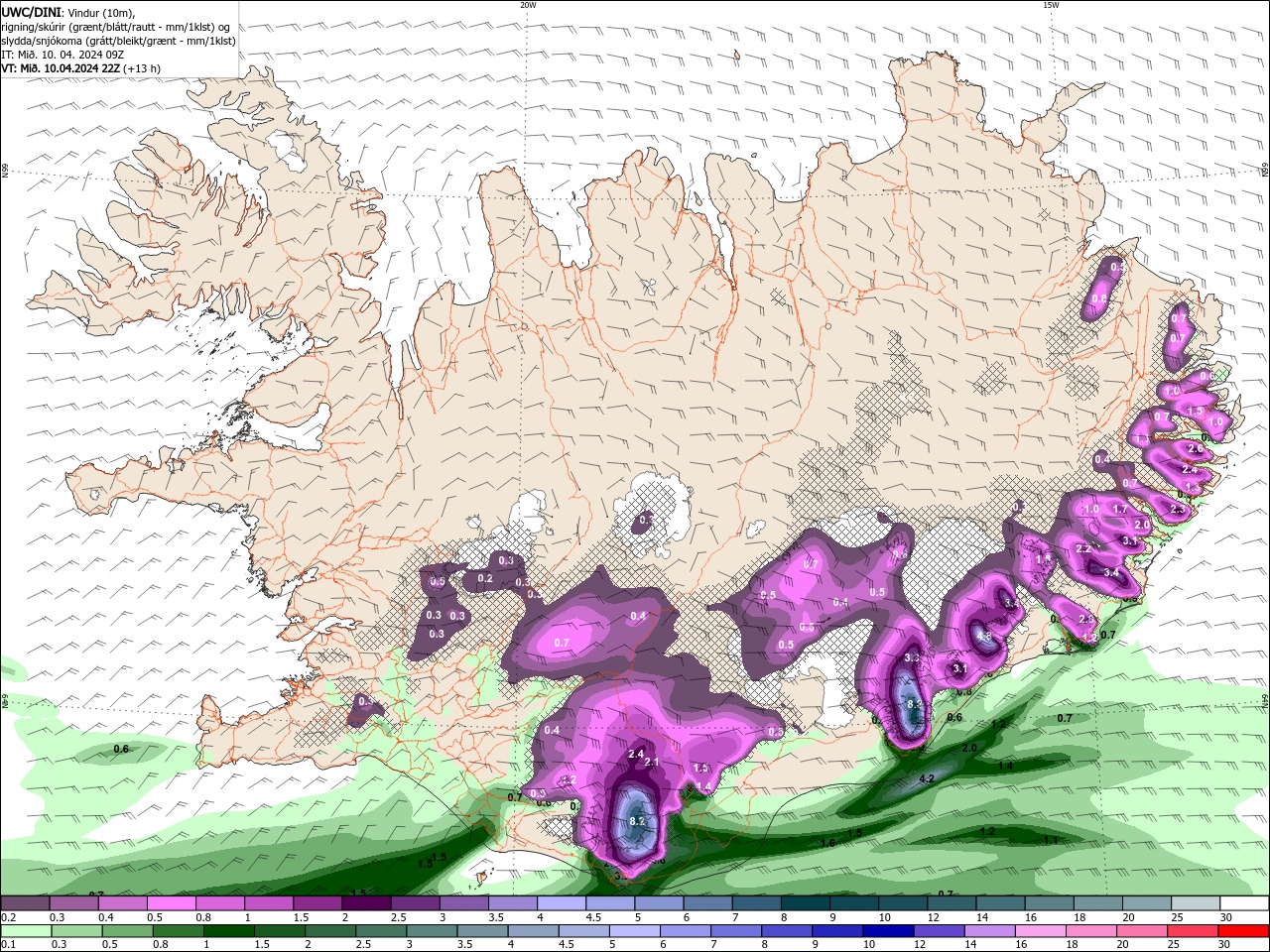Click the palest green swatch starting the lower scale
Image resolution: width=1270 pixels, height=952 pixels.
[x=26, y=931]
